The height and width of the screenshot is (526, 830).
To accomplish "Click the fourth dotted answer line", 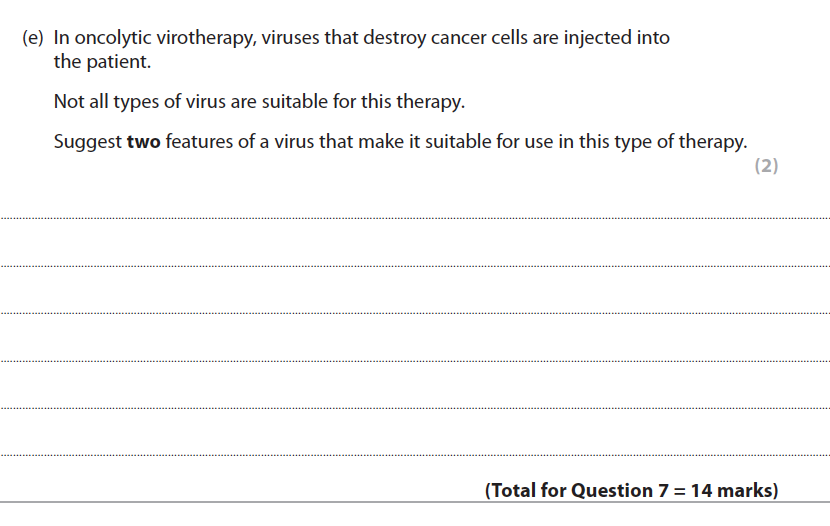I will click(415, 360).
